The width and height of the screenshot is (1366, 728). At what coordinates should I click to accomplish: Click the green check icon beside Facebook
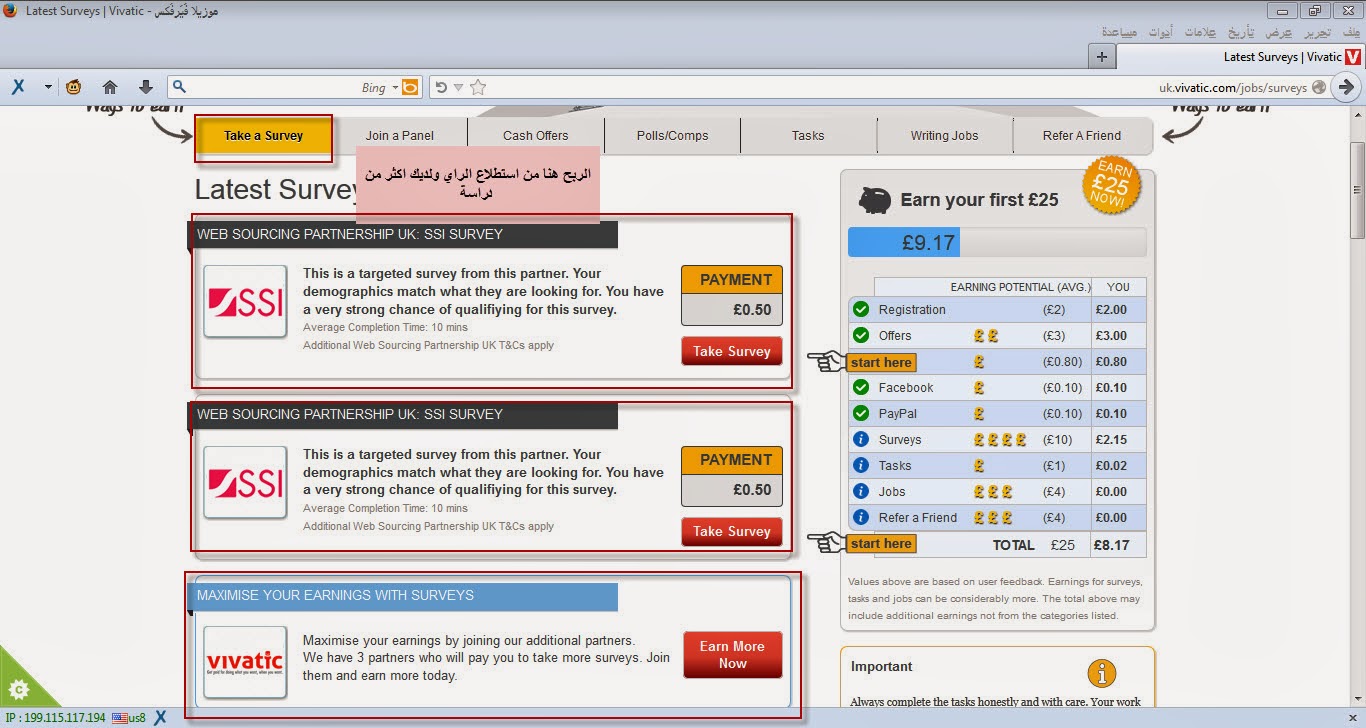[x=860, y=388]
